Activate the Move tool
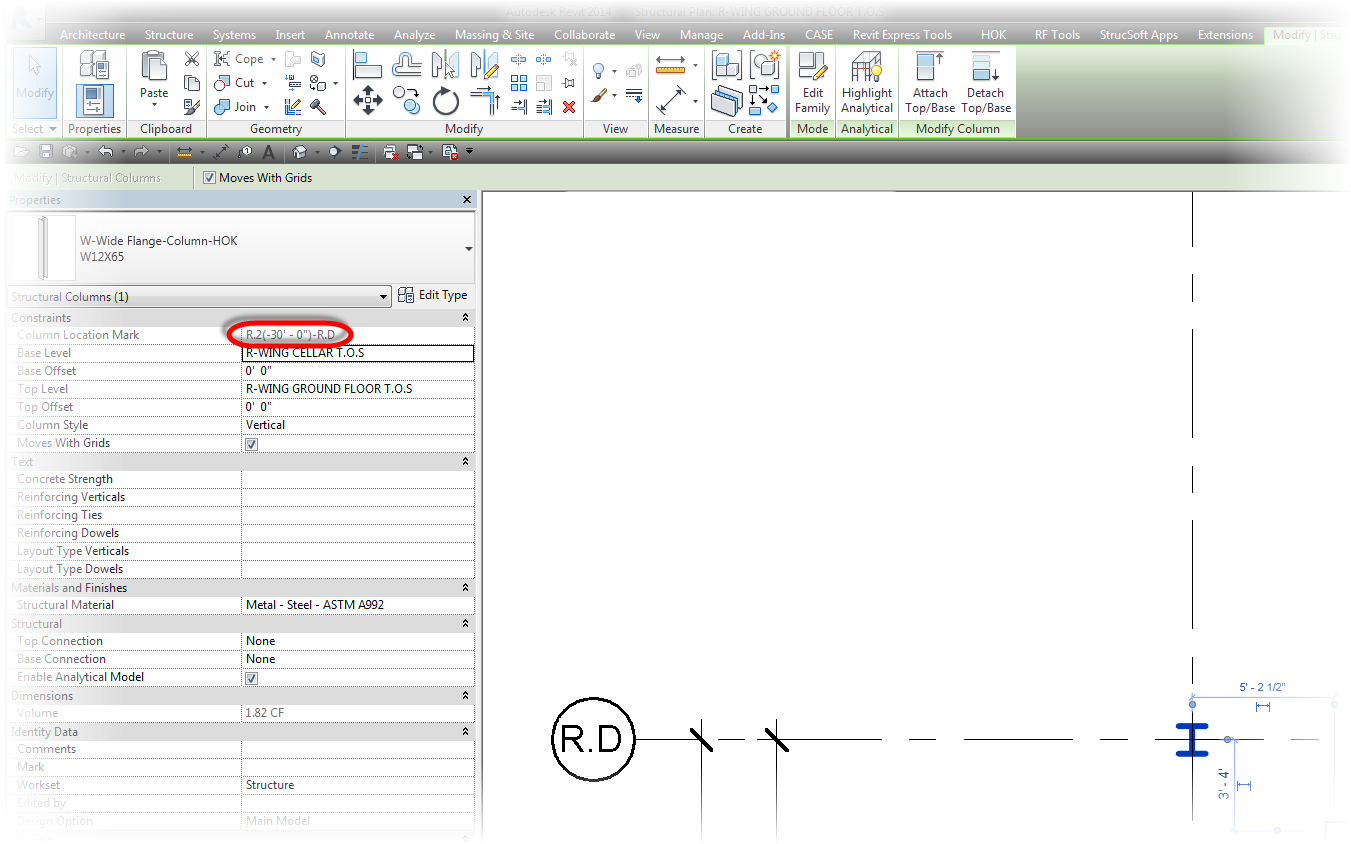Viewport: 1351px width, 844px height. 368,101
